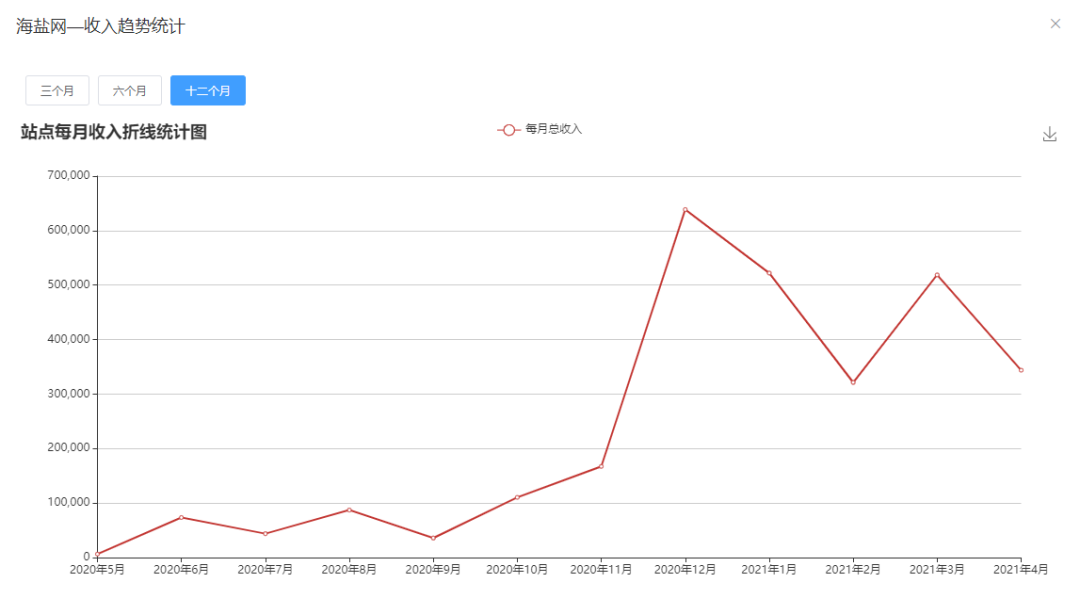Click the 2020年6月 data point
Screen dimensions: 1080x615
181,517
